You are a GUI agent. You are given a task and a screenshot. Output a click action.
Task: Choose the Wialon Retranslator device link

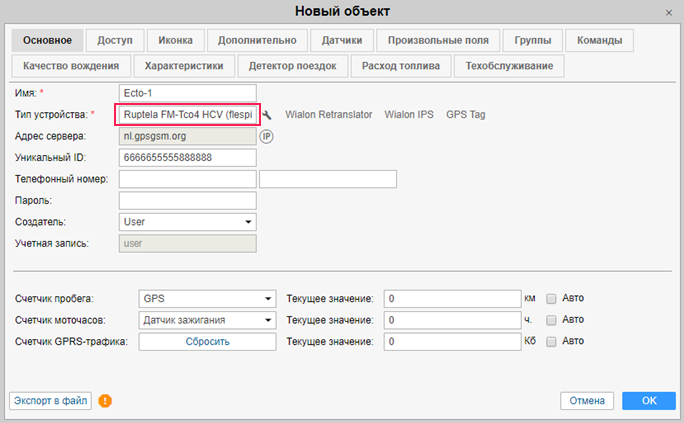(329, 115)
